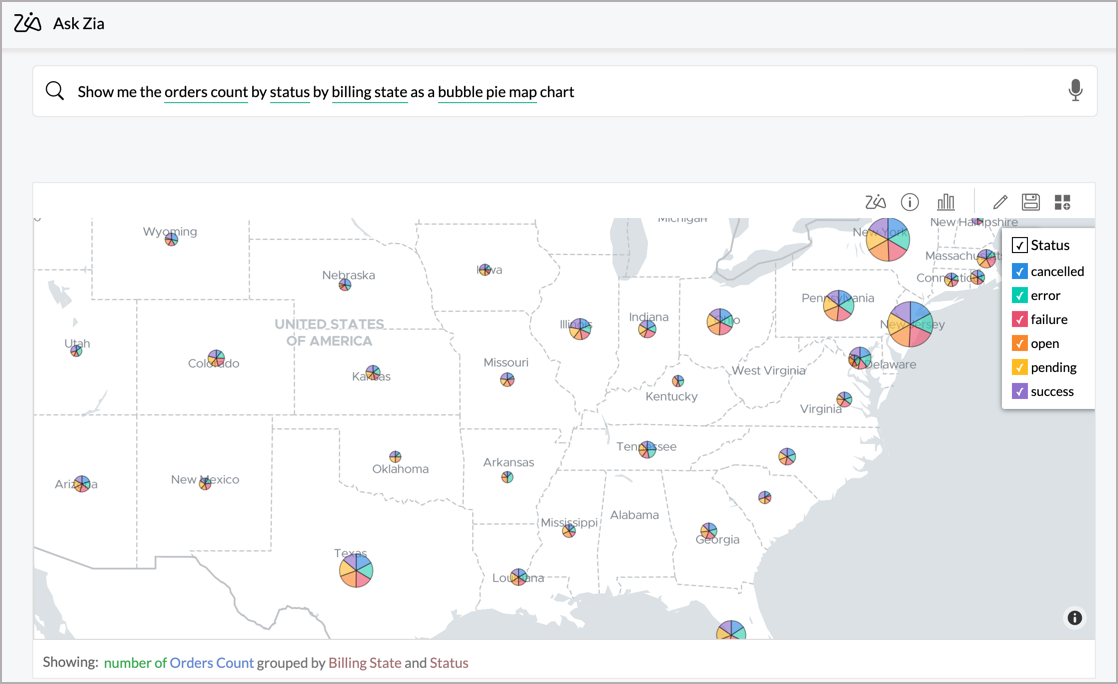Uncheck the cancelled status checkbox
The image size is (1118, 684).
click(x=1019, y=271)
